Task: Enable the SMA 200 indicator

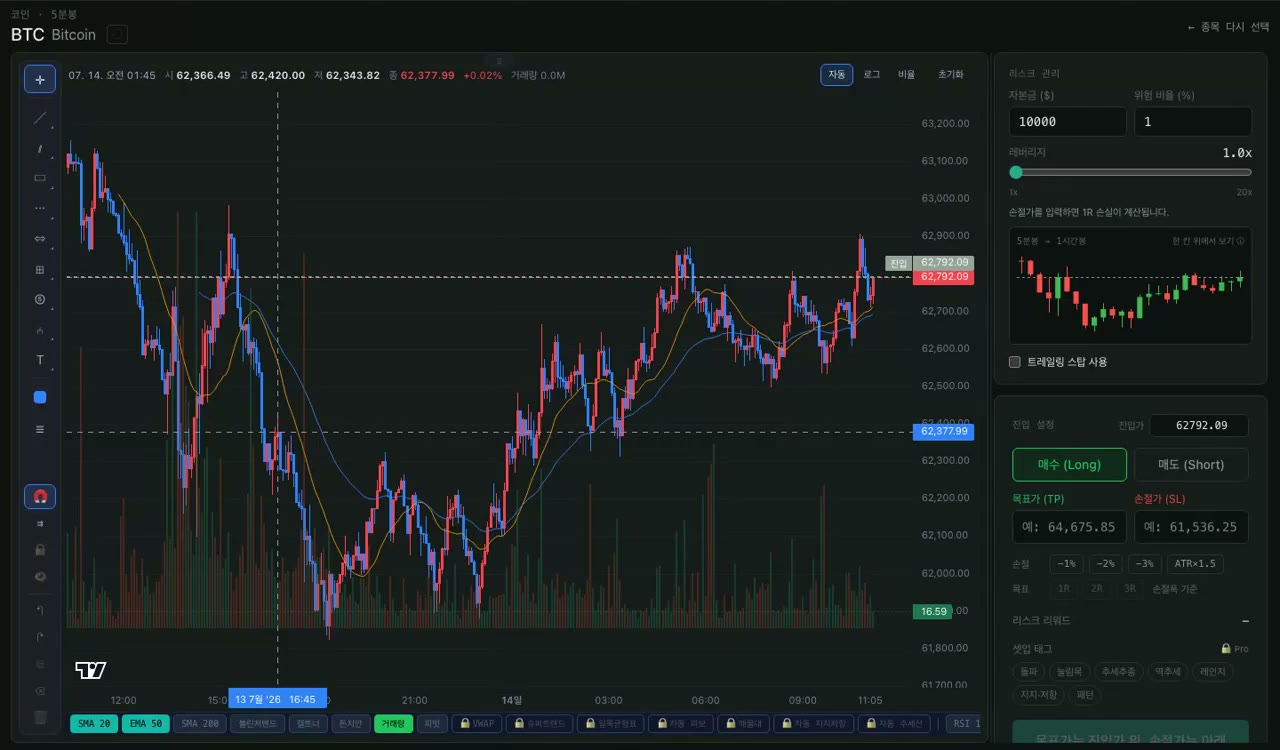Action: 199,723
